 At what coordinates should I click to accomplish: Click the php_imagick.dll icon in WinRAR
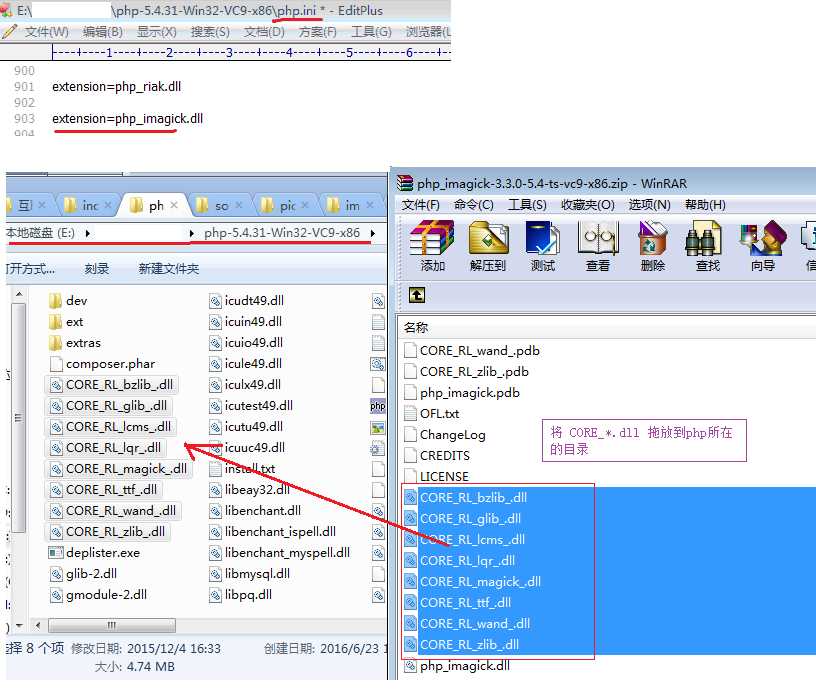coord(411,666)
